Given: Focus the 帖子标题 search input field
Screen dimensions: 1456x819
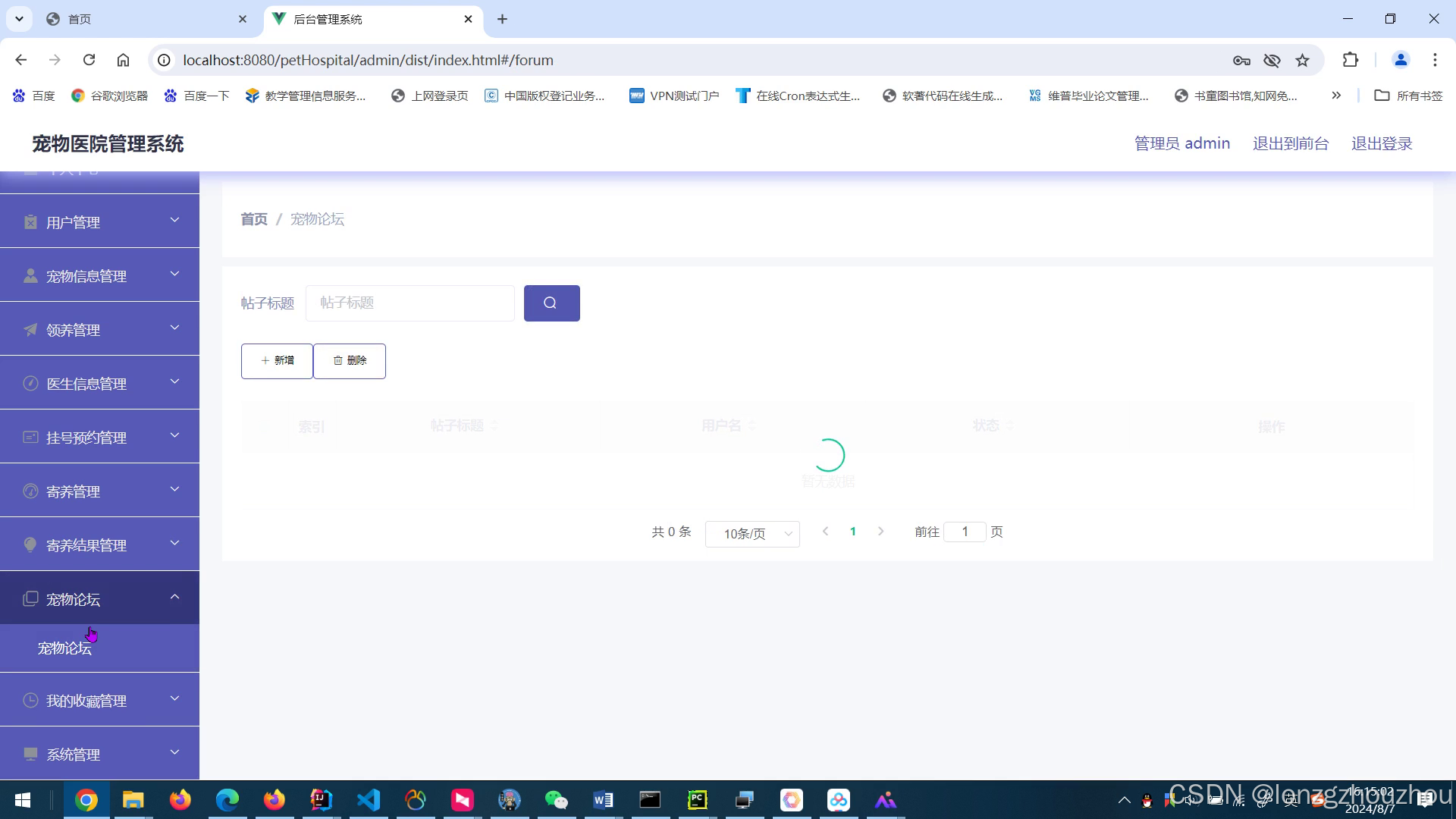Looking at the screenshot, I should coord(409,303).
